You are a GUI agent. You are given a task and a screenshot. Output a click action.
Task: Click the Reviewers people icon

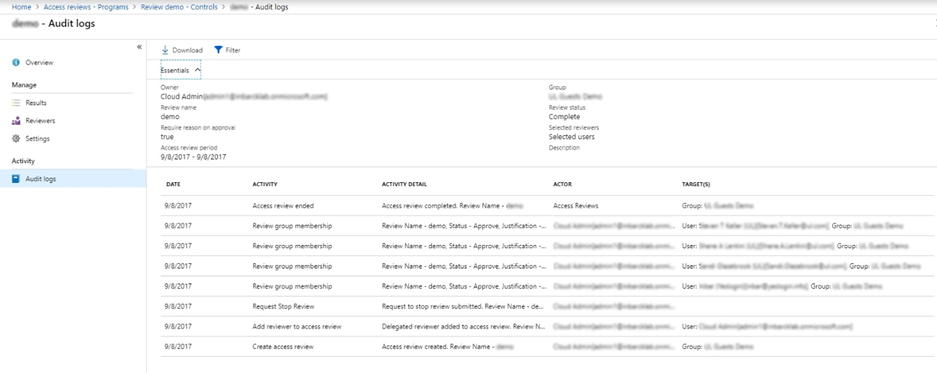pos(16,121)
